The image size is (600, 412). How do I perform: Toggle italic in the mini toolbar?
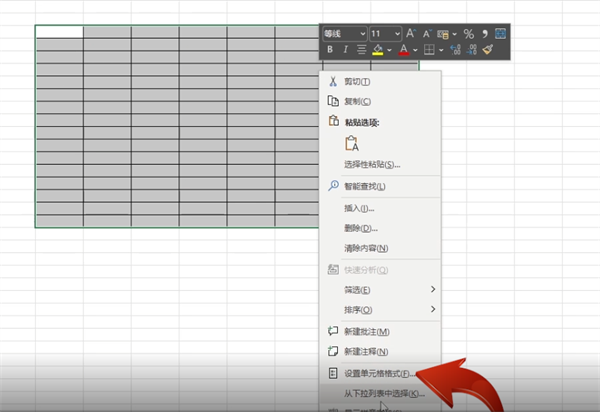pyautogui.click(x=346, y=49)
